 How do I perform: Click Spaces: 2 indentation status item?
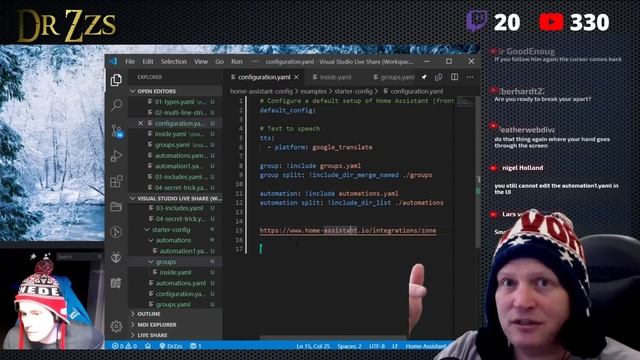(349, 346)
